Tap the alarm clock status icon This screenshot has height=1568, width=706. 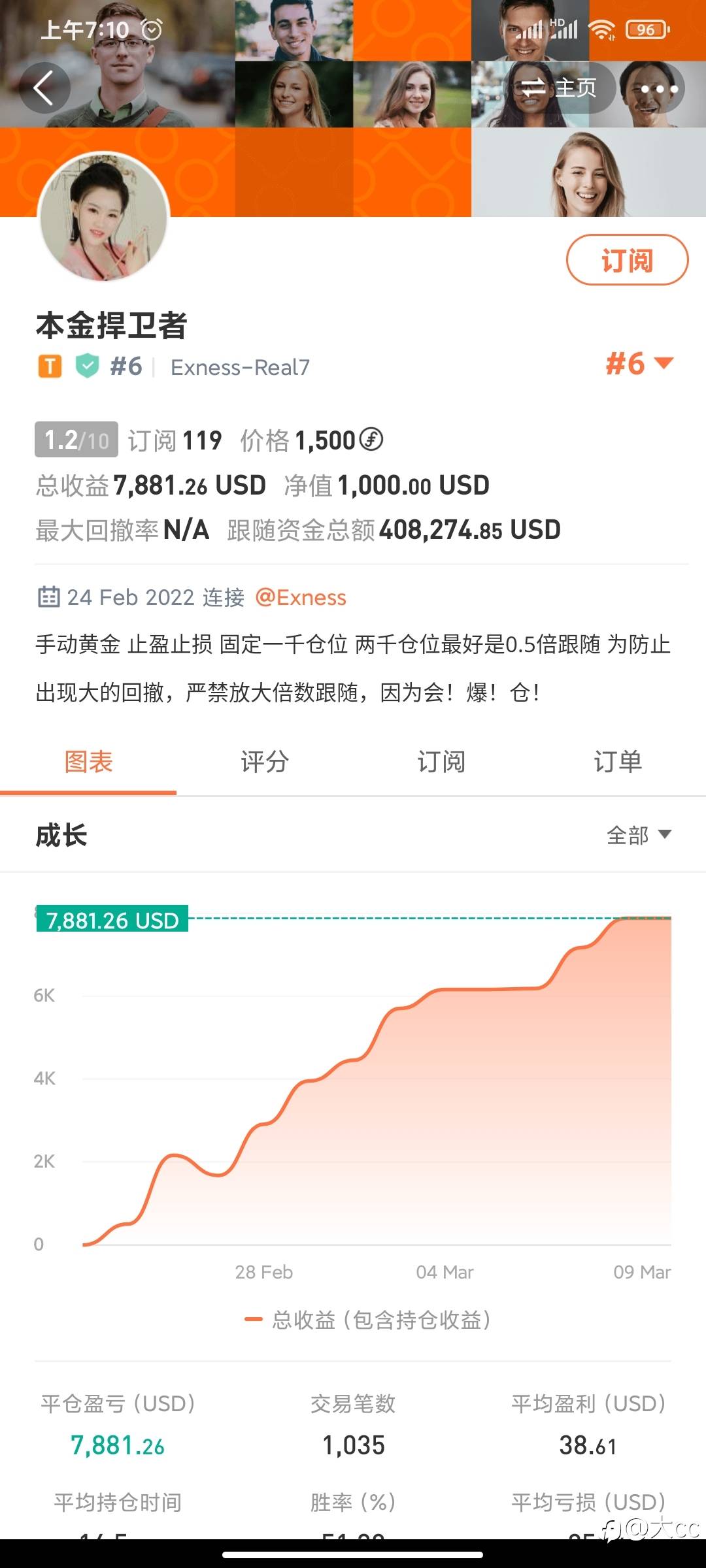coord(152,29)
